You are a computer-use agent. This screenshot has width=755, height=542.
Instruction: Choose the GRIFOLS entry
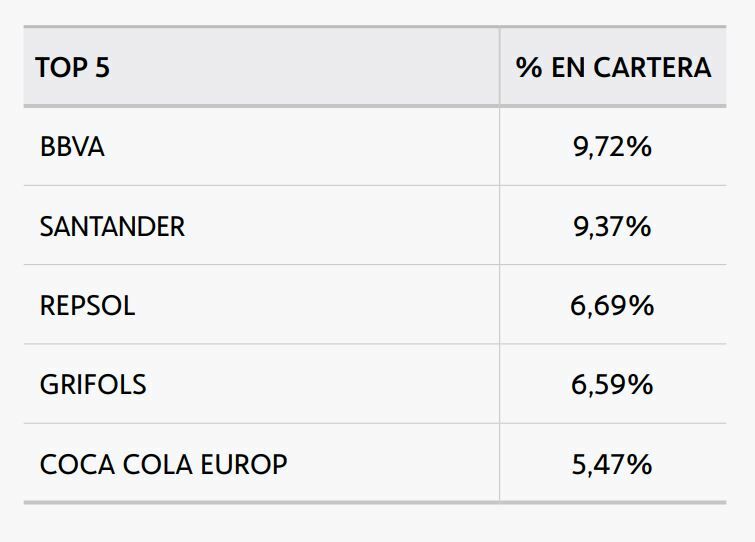(93, 385)
